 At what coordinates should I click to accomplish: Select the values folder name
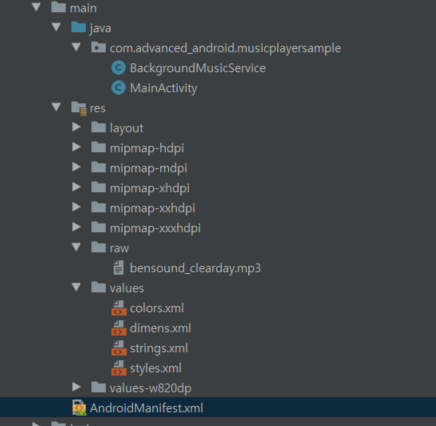pos(127,288)
